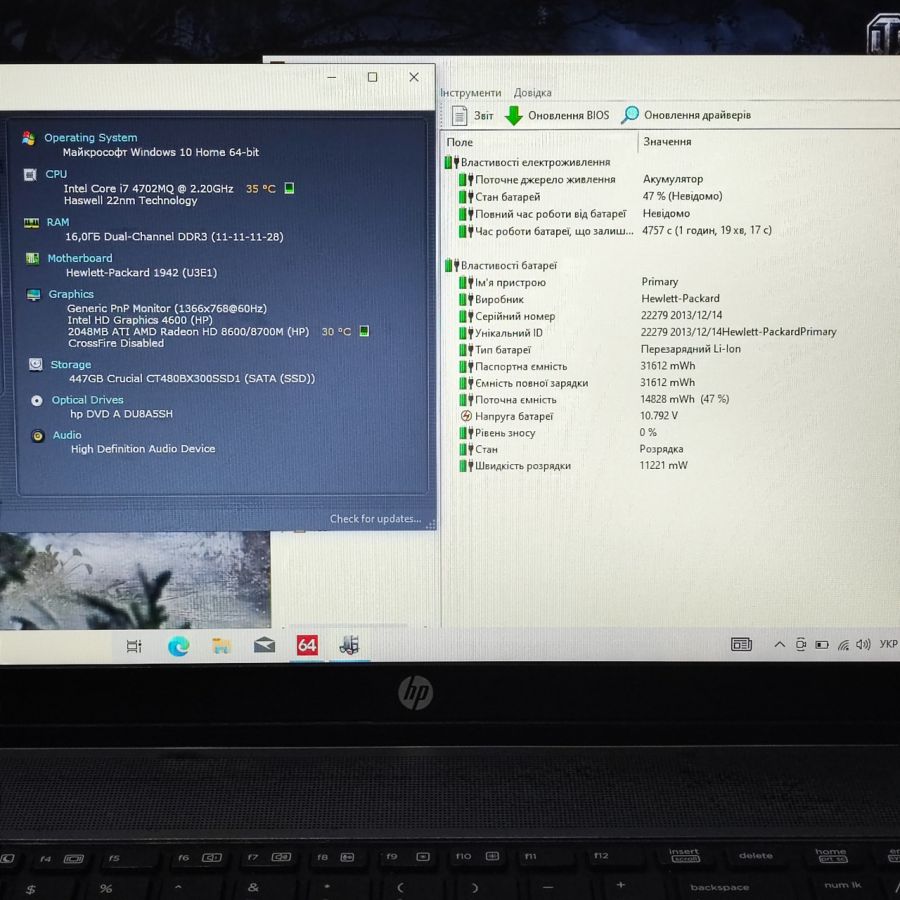The image size is (900, 900).
Task: Open File Explorer from the taskbar
Action: tap(222, 646)
